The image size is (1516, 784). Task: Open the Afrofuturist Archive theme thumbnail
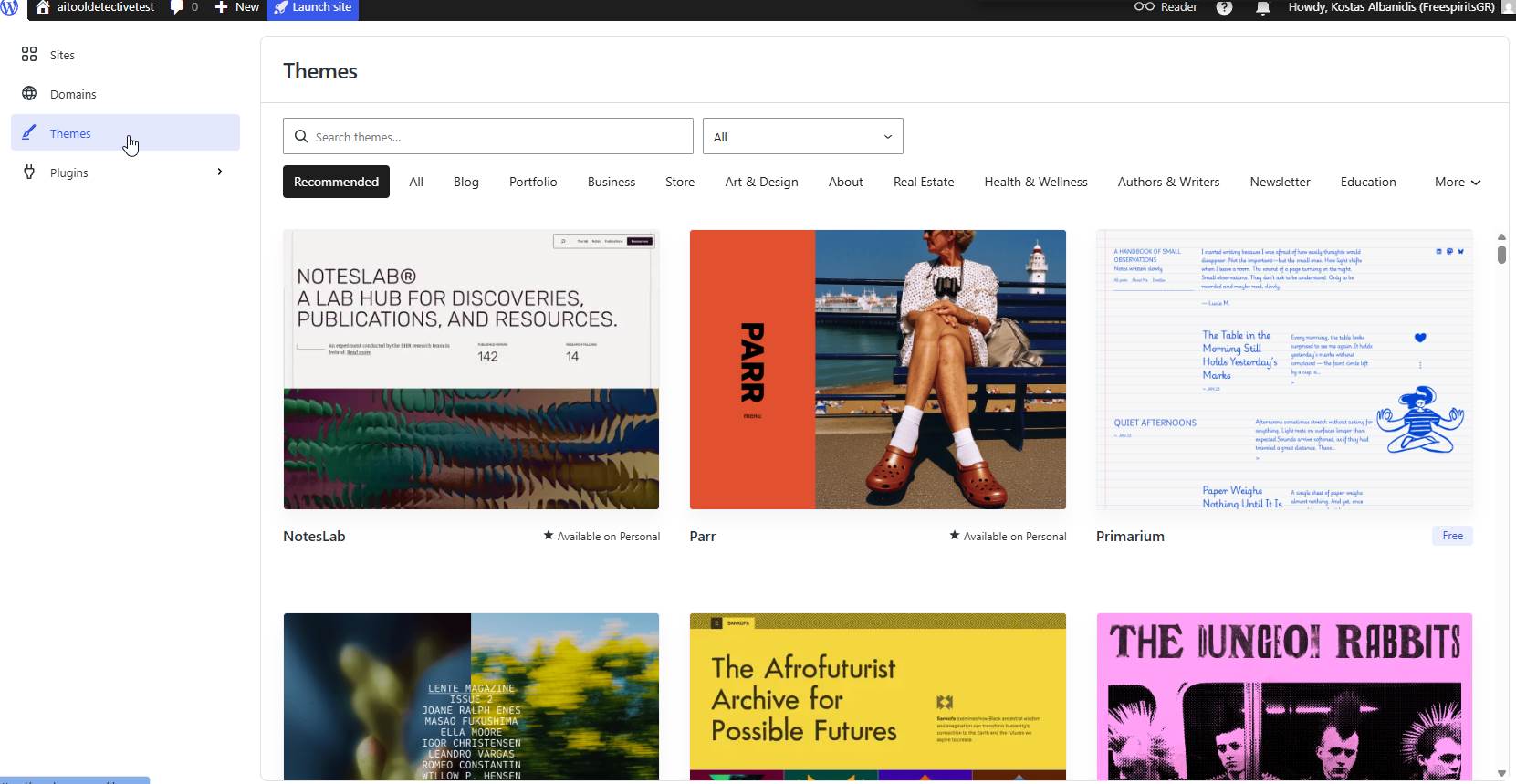pyautogui.click(x=878, y=696)
